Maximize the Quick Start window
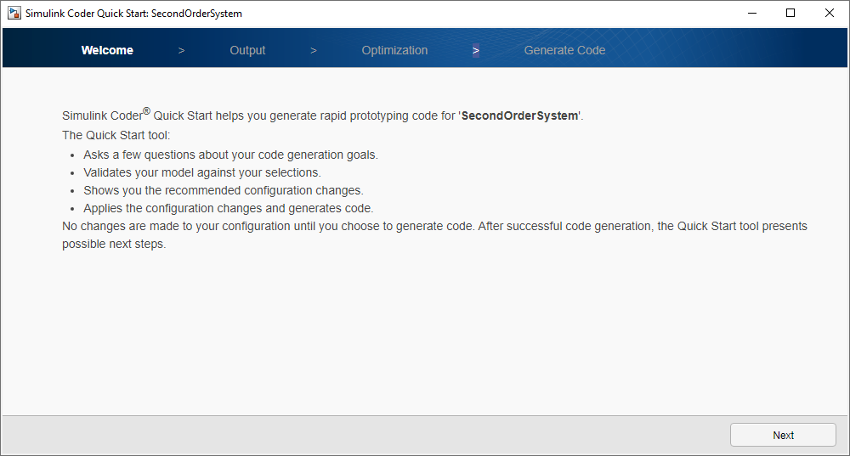850x456 pixels. coord(790,14)
